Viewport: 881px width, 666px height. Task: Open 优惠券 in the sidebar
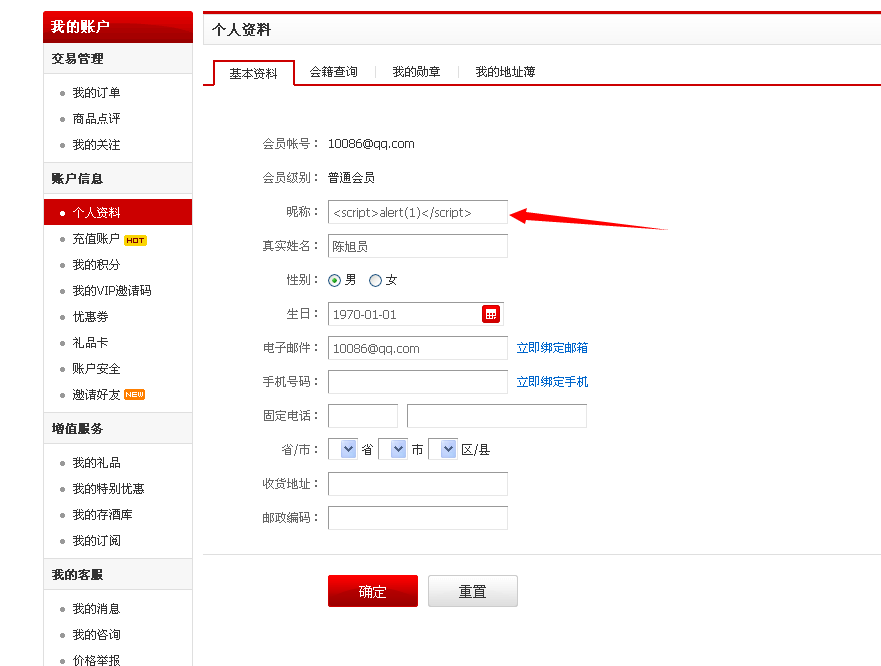pos(90,317)
